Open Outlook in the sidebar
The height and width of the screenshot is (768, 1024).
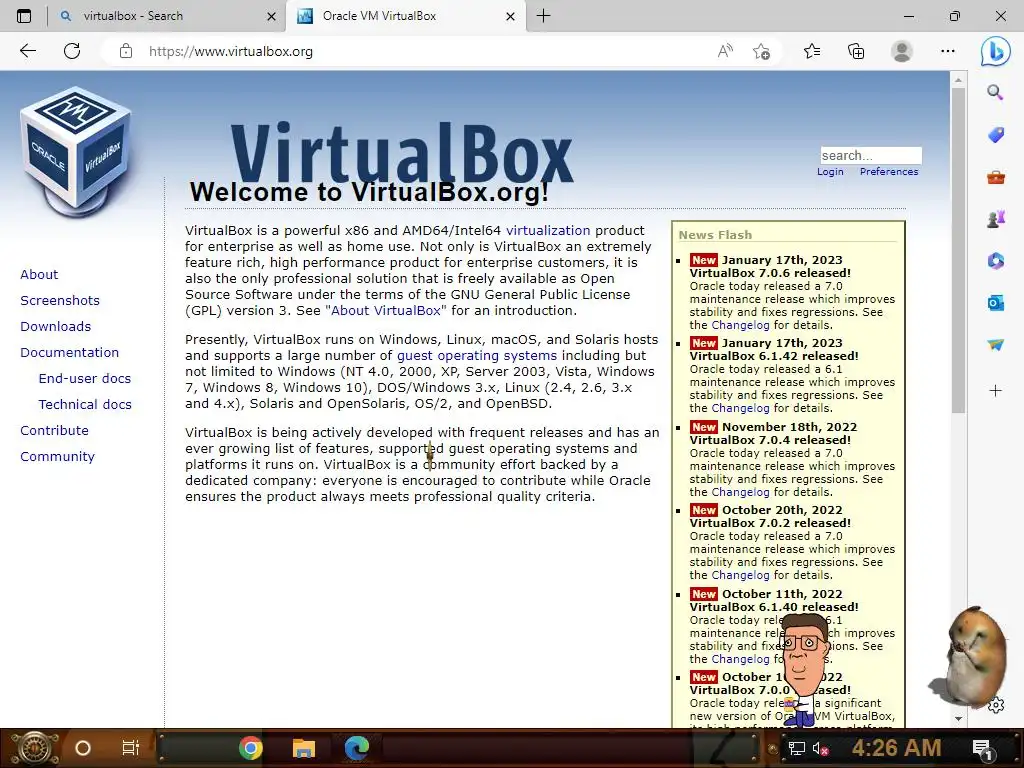(995, 302)
